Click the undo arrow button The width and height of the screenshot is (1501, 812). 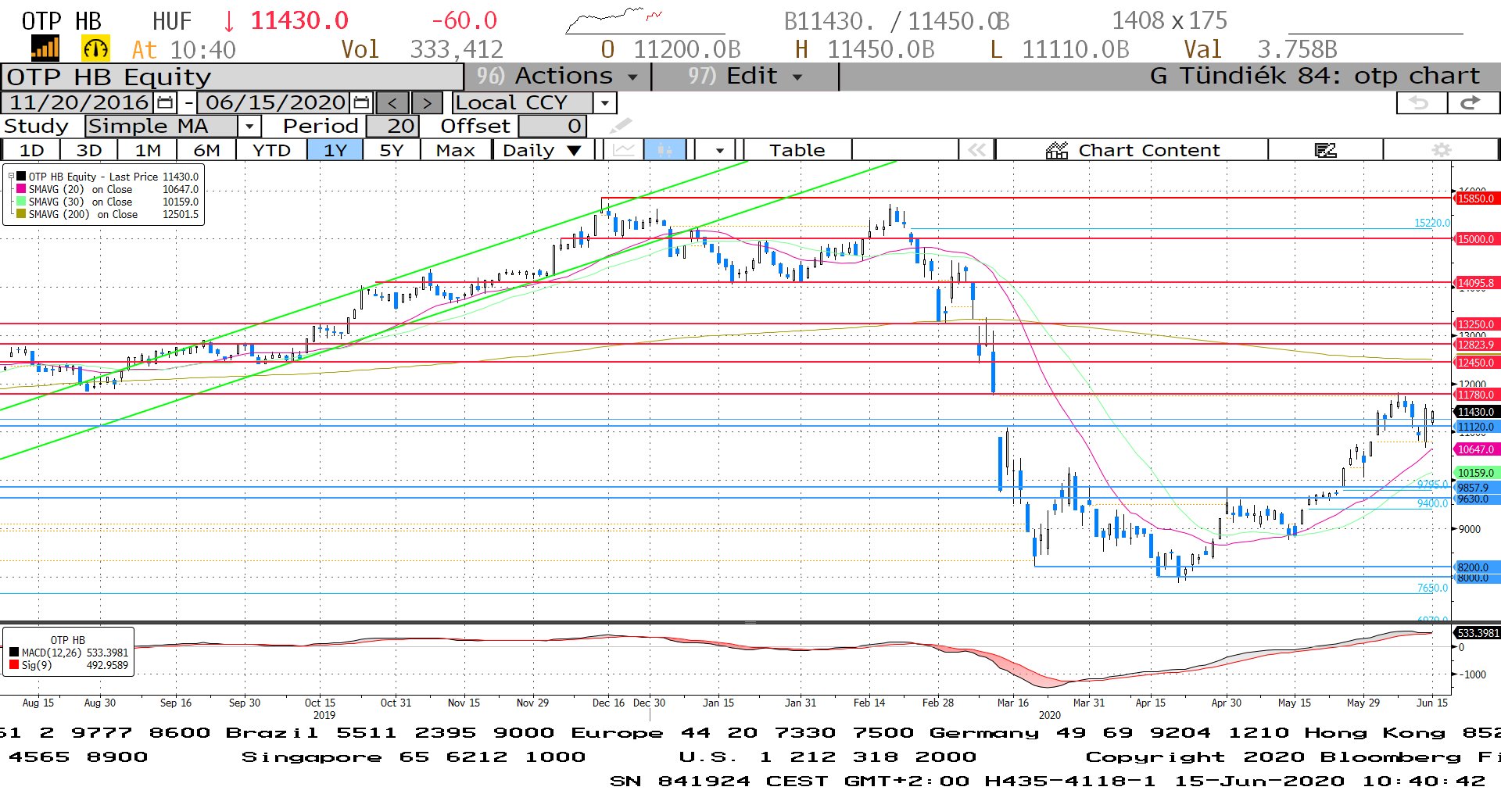pos(1420,102)
